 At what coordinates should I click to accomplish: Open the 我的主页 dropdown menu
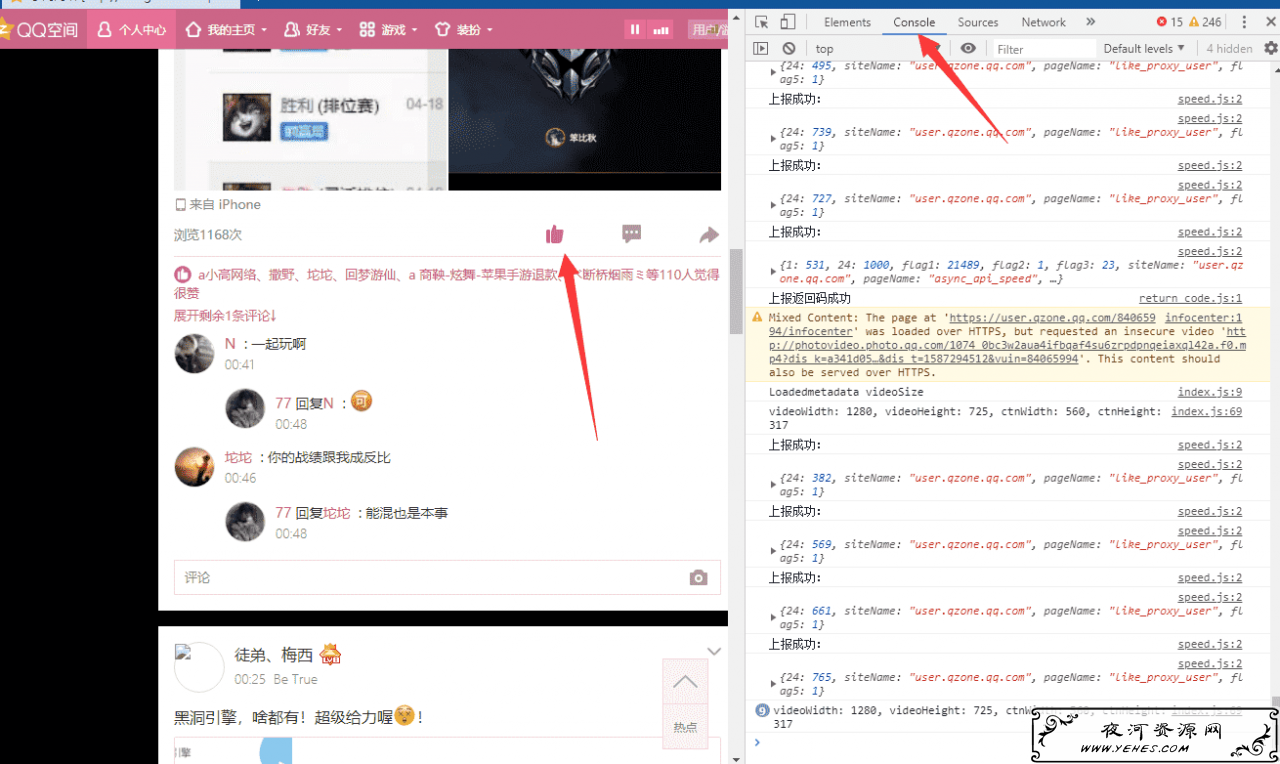coord(227,30)
